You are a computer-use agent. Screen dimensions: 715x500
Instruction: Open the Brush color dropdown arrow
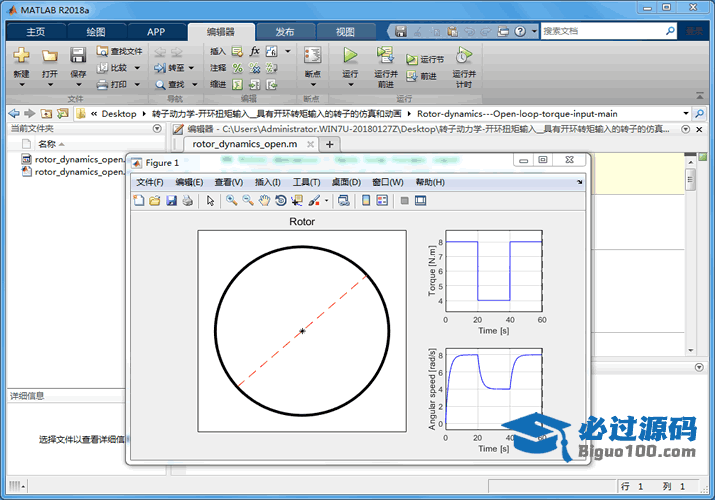point(326,201)
